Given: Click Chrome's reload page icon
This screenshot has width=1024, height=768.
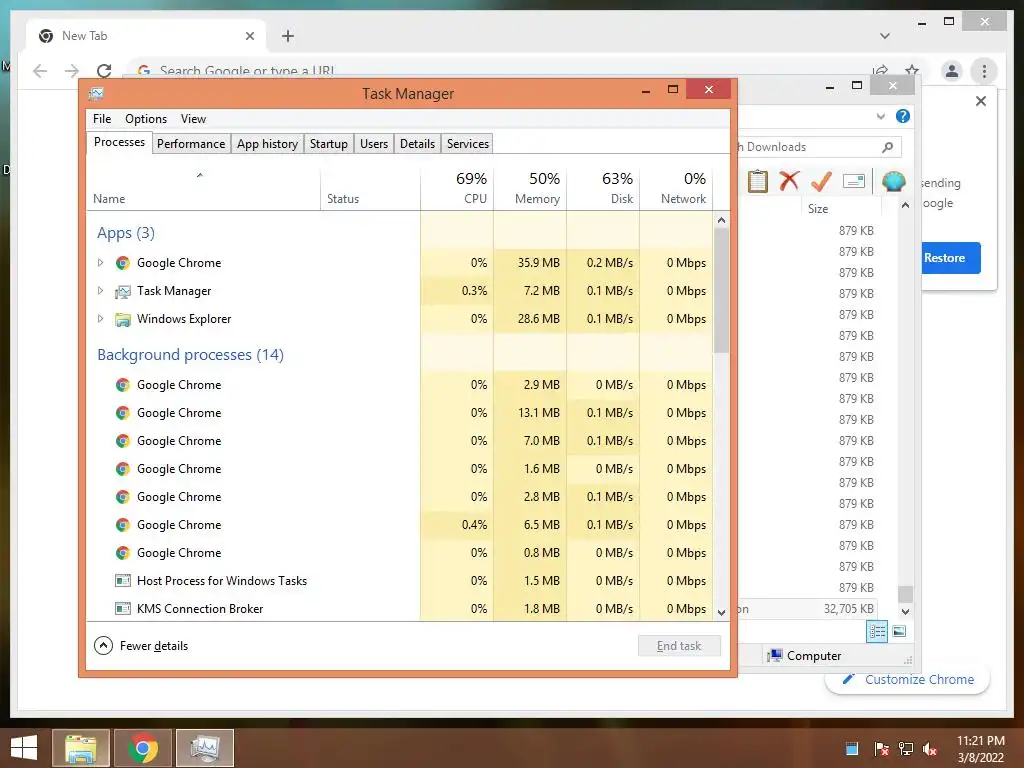Looking at the screenshot, I should pos(104,71).
